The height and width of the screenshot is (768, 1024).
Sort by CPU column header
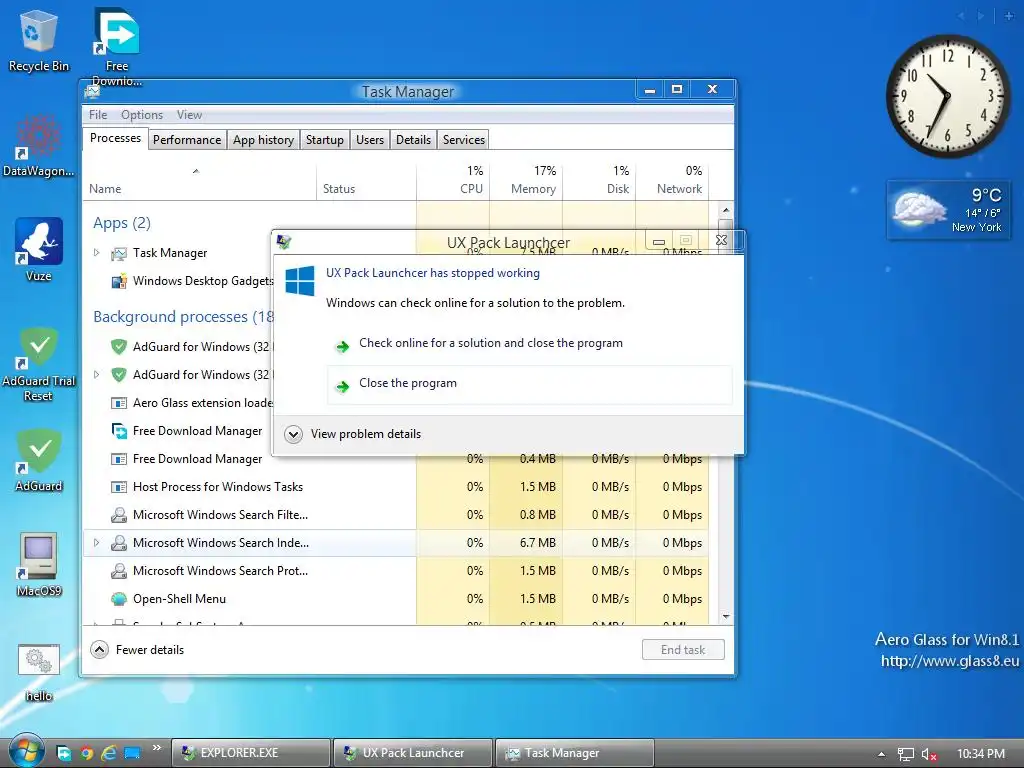453,181
